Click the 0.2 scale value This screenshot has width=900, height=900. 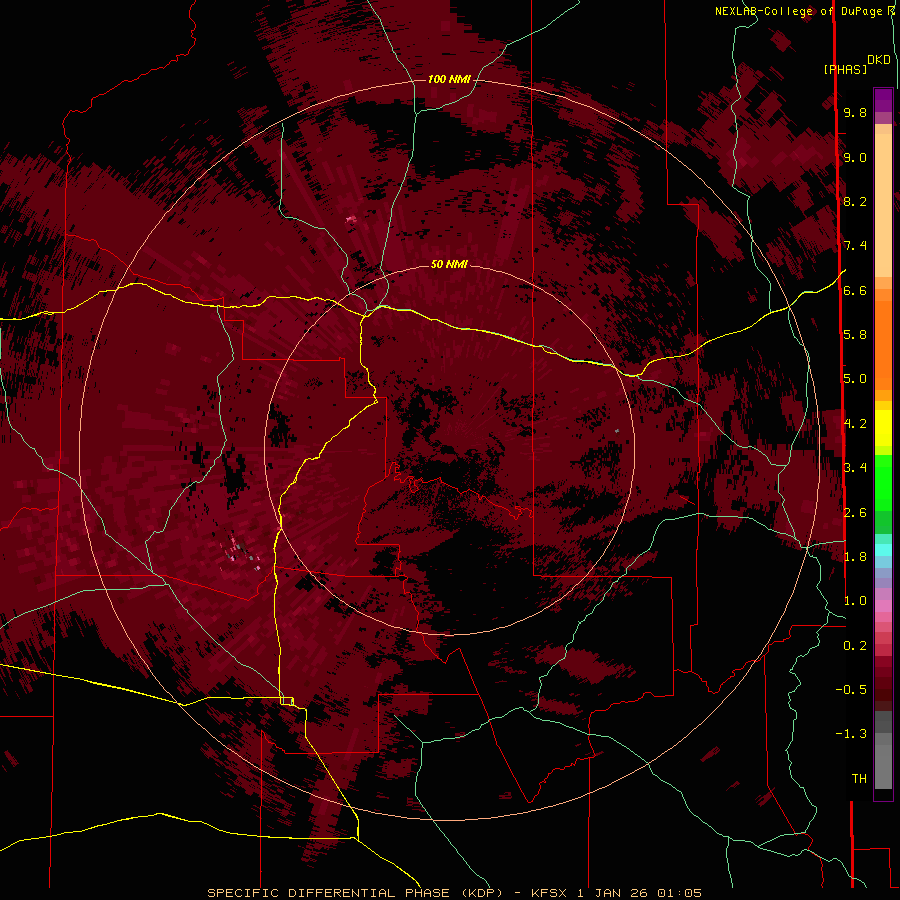pyautogui.click(x=855, y=646)
